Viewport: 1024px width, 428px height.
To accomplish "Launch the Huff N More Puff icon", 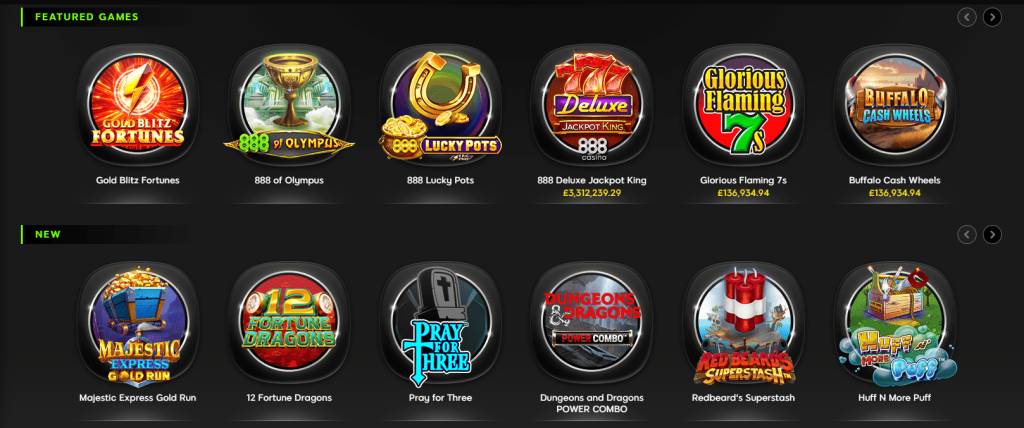I will click(895, 323).
